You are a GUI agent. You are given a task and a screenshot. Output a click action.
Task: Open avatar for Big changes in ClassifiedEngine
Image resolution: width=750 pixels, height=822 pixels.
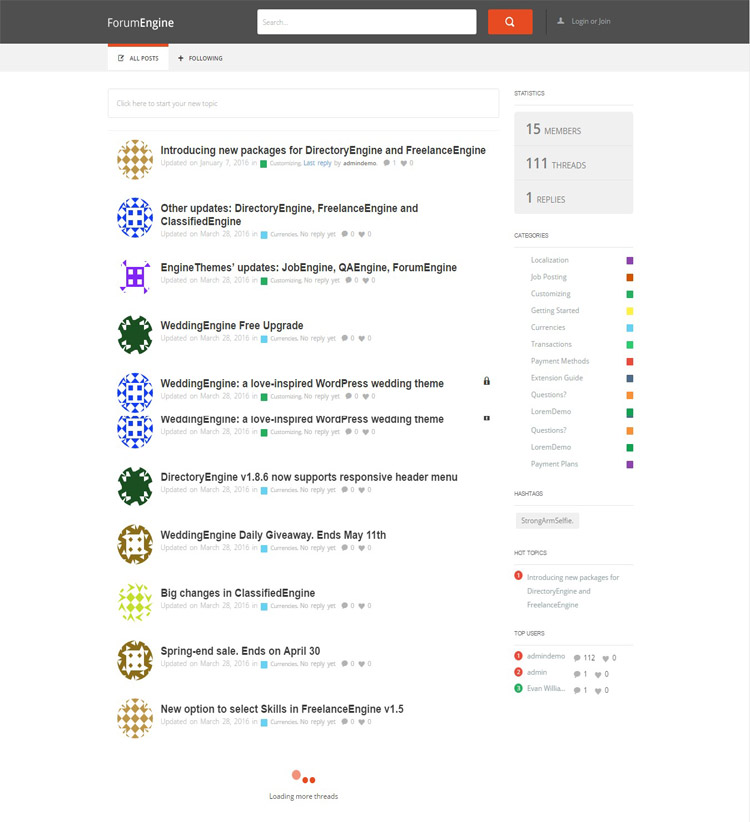(135, 602)
